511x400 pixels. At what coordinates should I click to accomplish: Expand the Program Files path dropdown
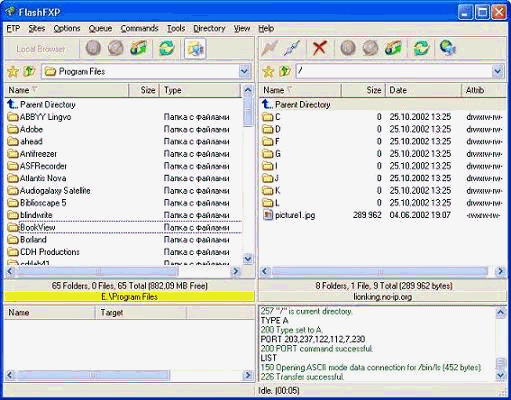click(x=244, y=71)
